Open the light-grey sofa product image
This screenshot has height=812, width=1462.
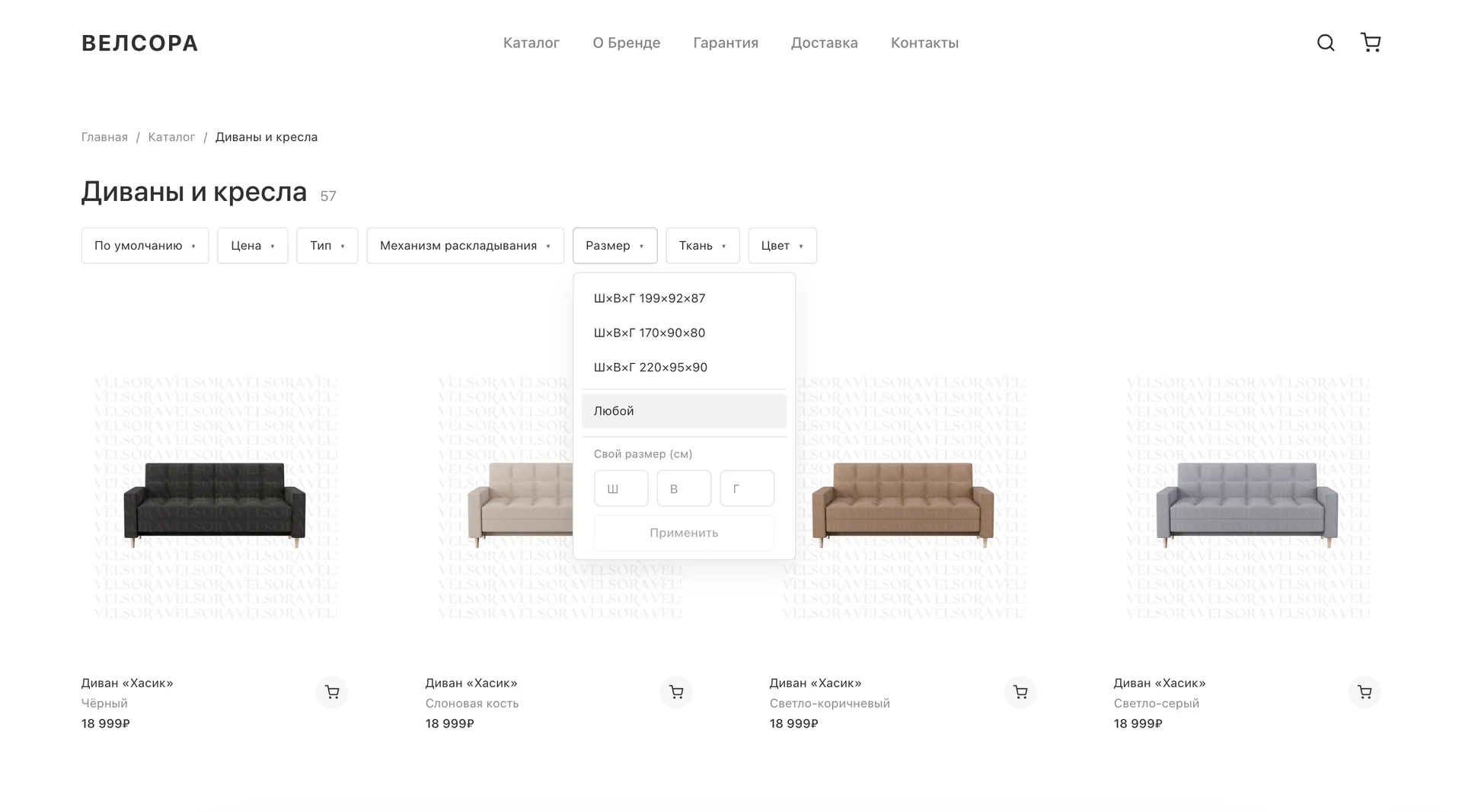coord(1247,498)
